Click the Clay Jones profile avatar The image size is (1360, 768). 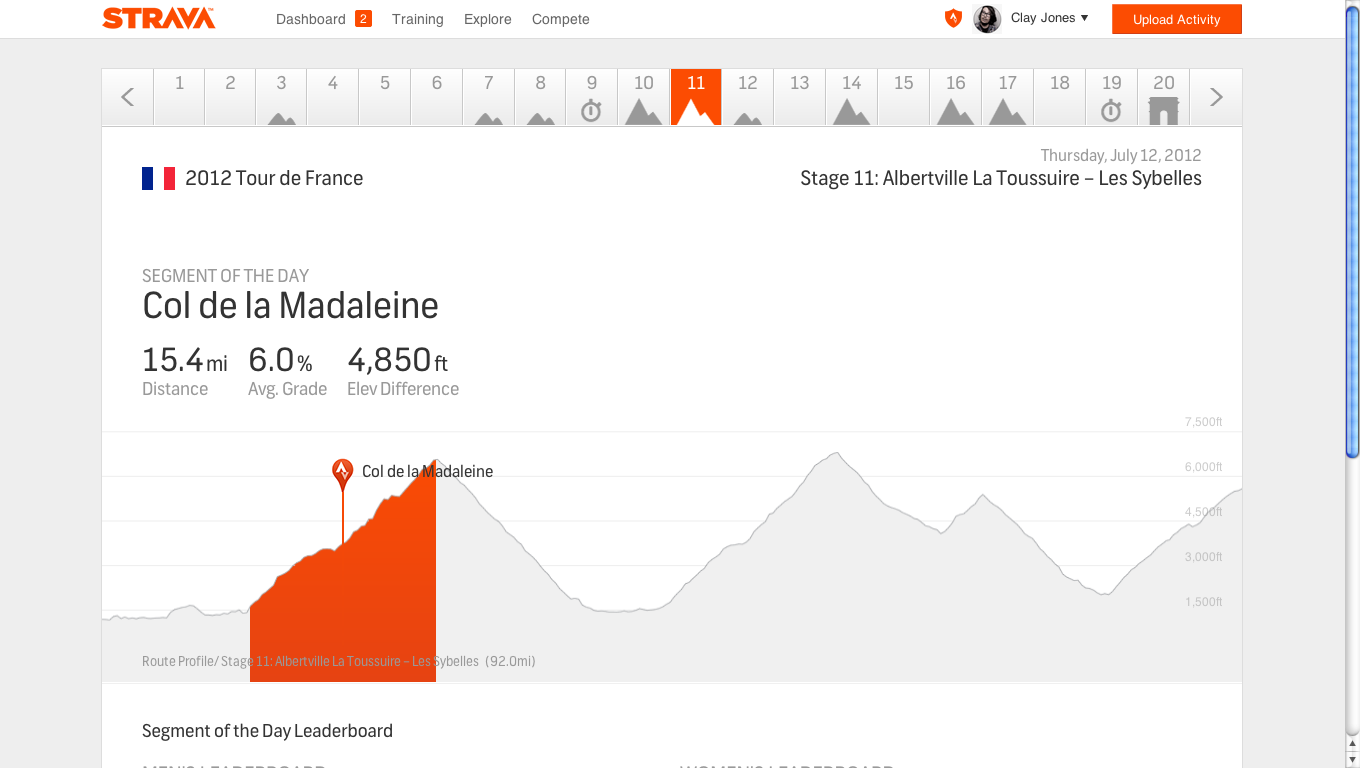click(x=987, y=19)
